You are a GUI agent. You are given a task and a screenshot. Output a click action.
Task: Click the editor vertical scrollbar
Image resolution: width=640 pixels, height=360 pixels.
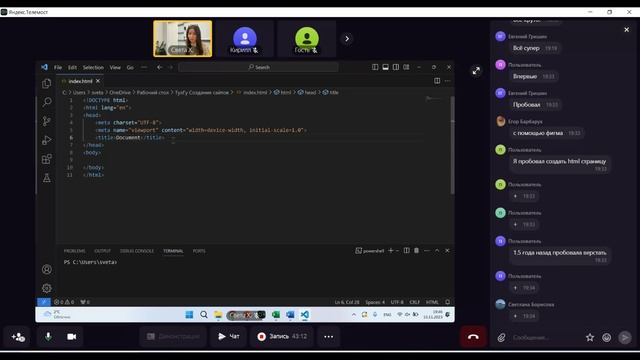pos(452,145)
